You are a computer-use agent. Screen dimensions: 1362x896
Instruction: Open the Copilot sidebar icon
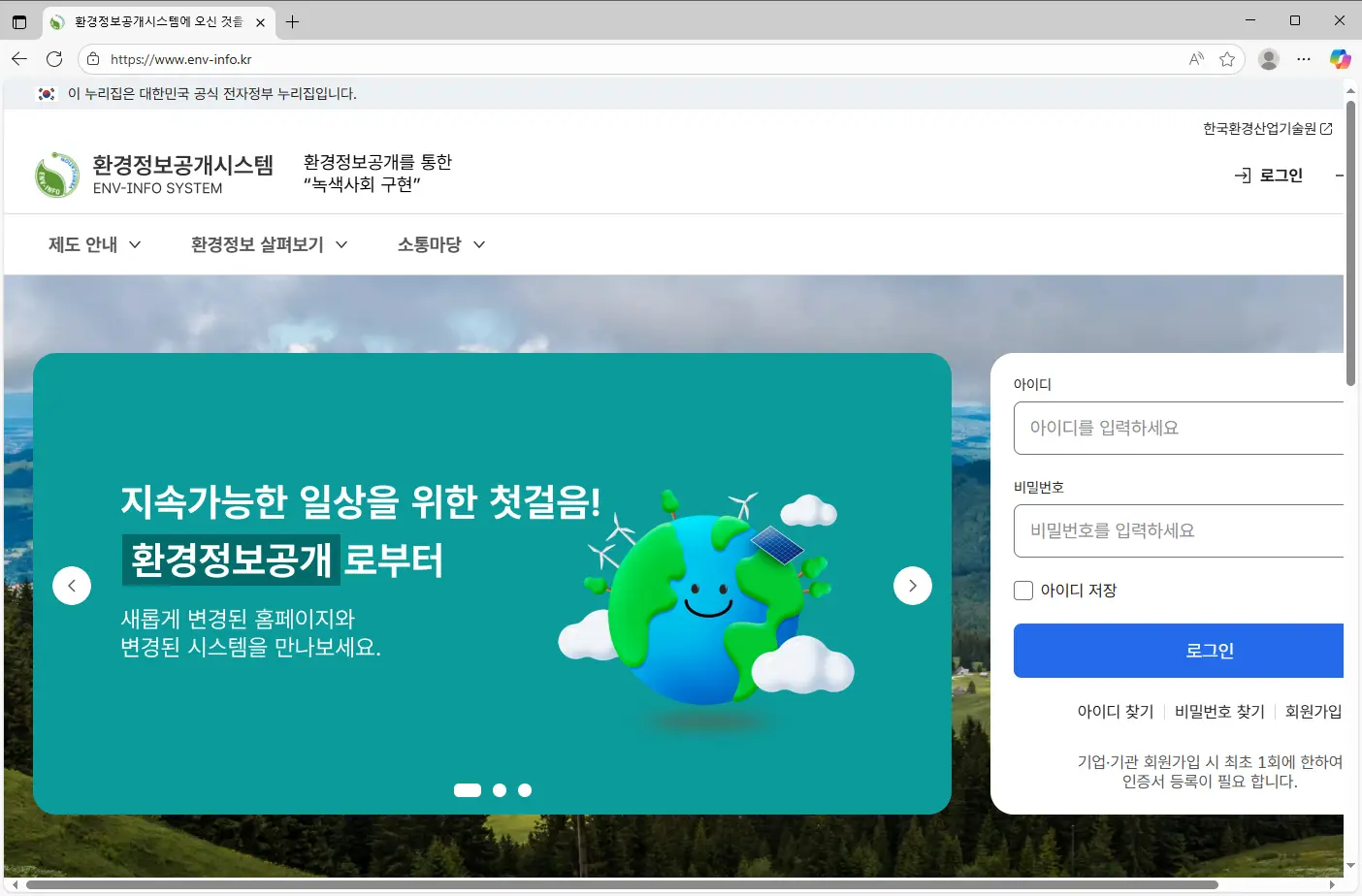[x=1340, y=59]
